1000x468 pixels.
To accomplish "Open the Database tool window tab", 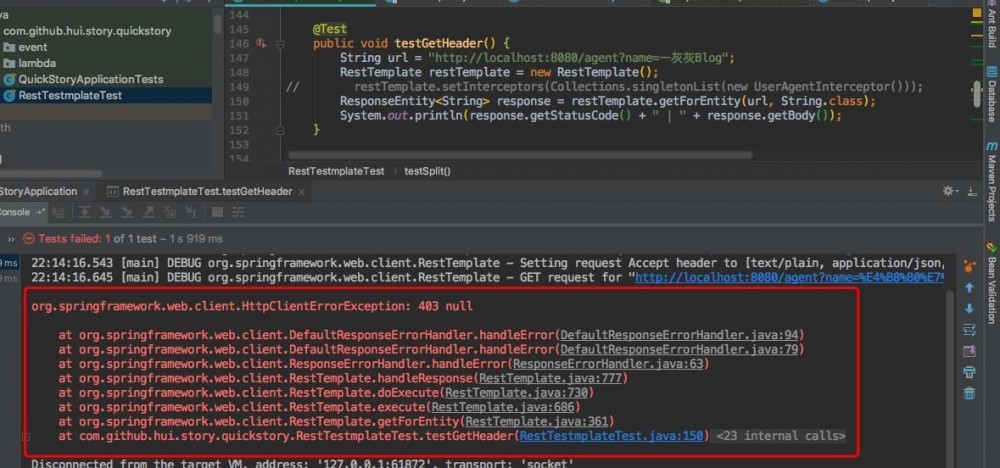I will tap(992, 94).
